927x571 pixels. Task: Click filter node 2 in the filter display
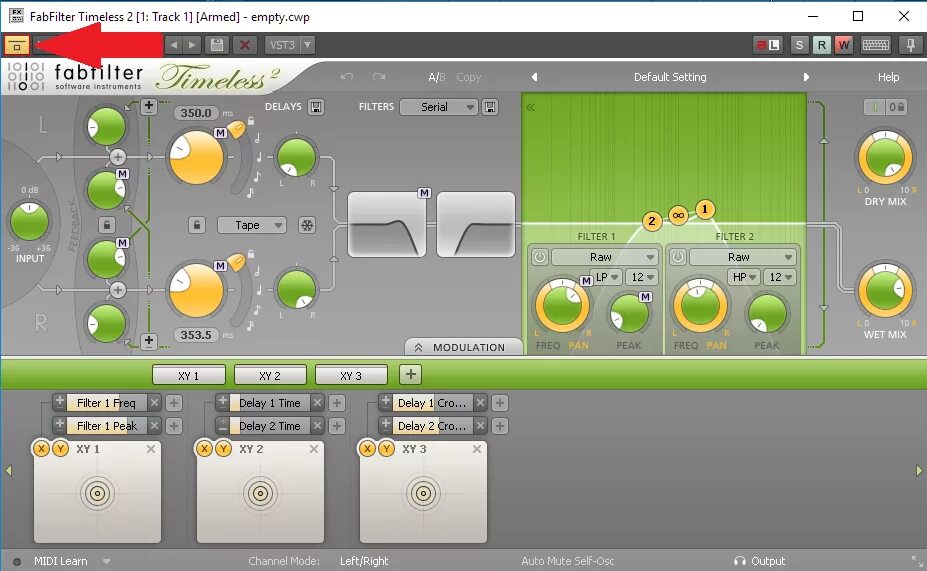click(x=652, y=222)
